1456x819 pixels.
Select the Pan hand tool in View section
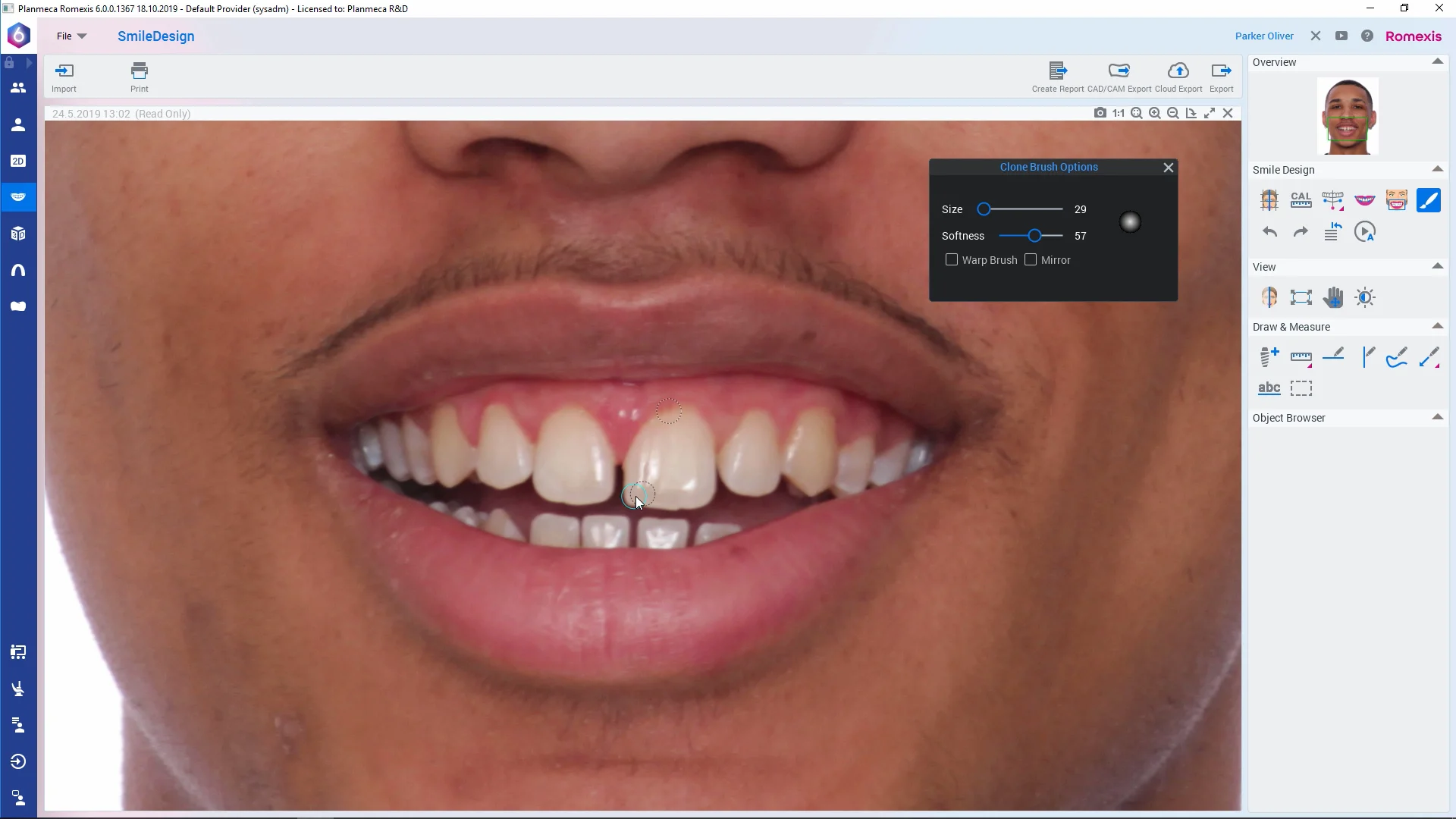coord(1333,297)
